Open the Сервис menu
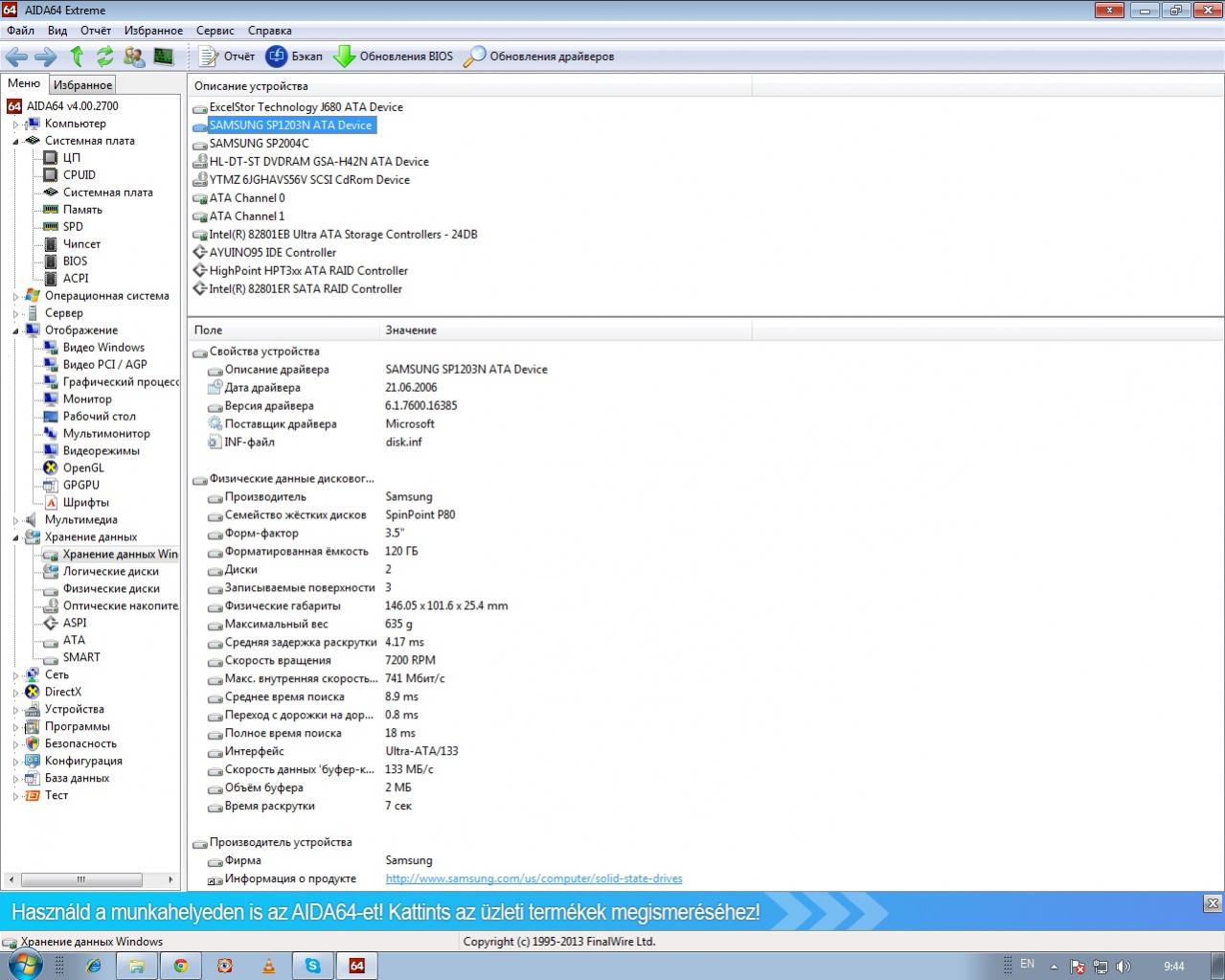The height and width of the screenshot is (980, 1225). [x=215, y=31]
